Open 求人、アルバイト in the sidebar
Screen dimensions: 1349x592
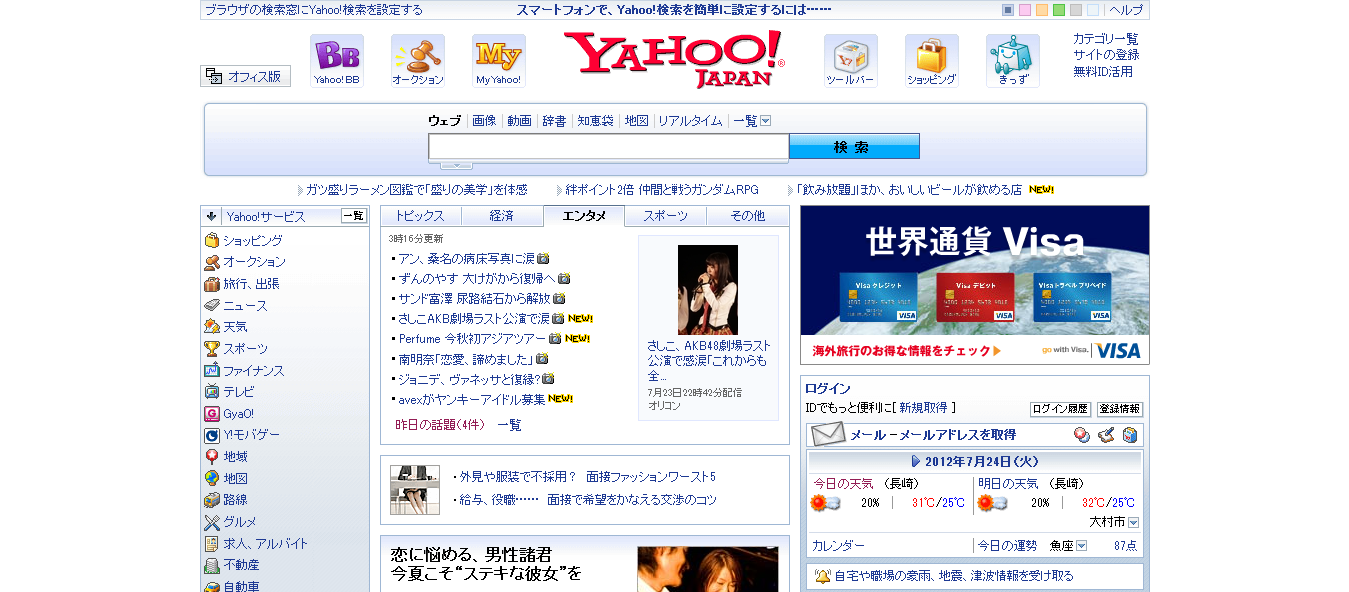tap(265, 544)
